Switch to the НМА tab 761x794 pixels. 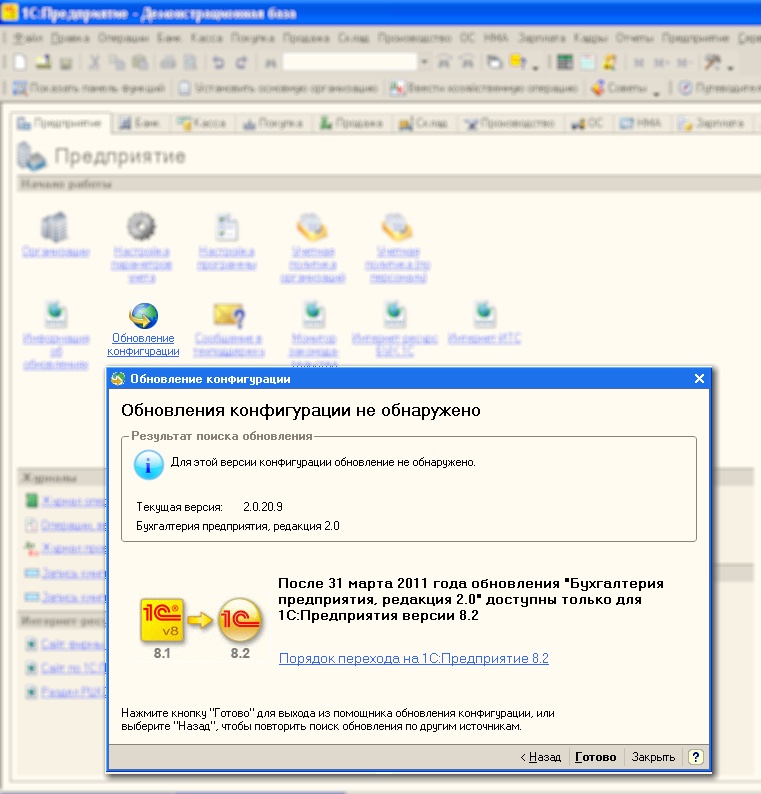pos(641,123)
